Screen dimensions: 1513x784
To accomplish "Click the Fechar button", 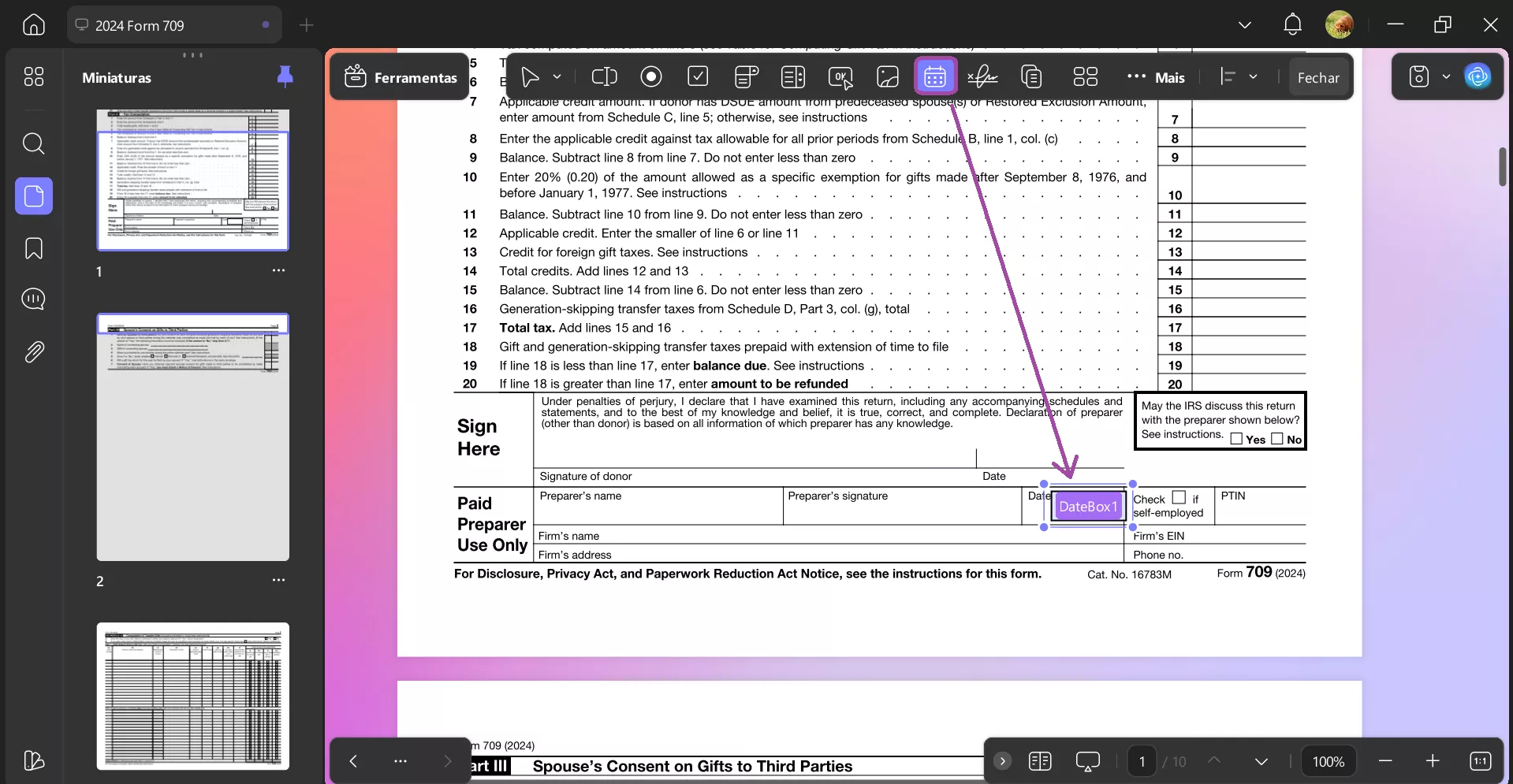I will (1318, 77).
